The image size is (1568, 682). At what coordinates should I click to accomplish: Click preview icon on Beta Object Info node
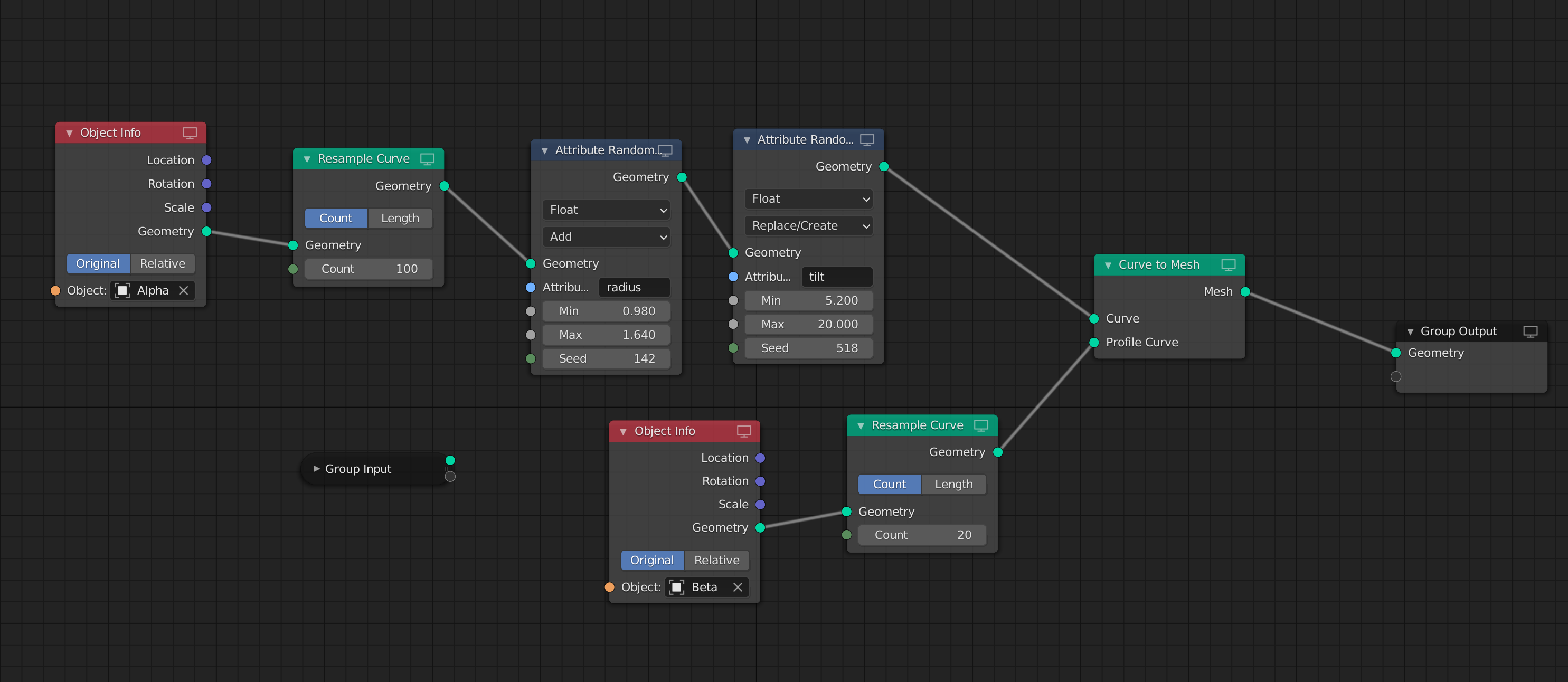(x=744, y=431)
